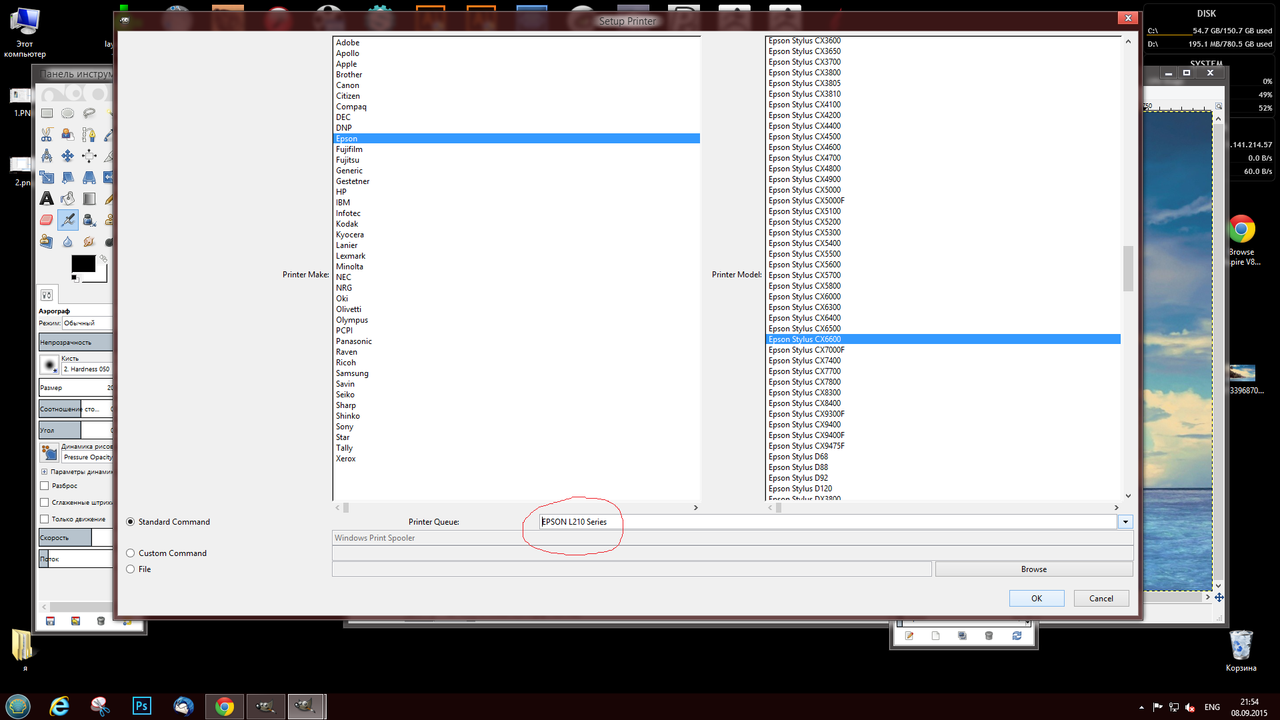Select the Foreground Select tool
The image size is (1280, 720).
(x=67, y=135)
